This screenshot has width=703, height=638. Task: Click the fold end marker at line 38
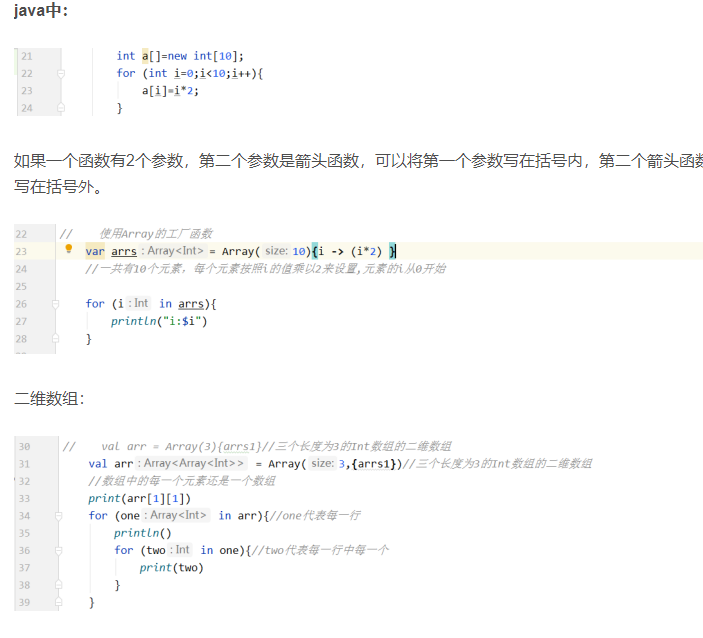58,585
